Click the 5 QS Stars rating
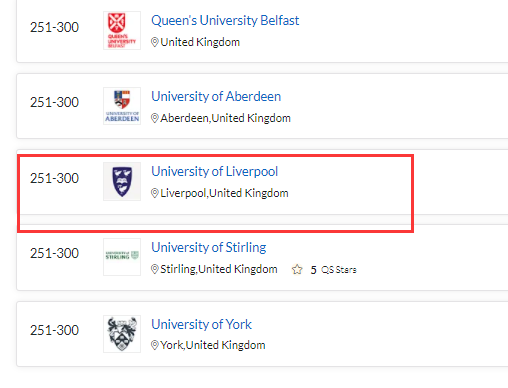 point(333,270)
